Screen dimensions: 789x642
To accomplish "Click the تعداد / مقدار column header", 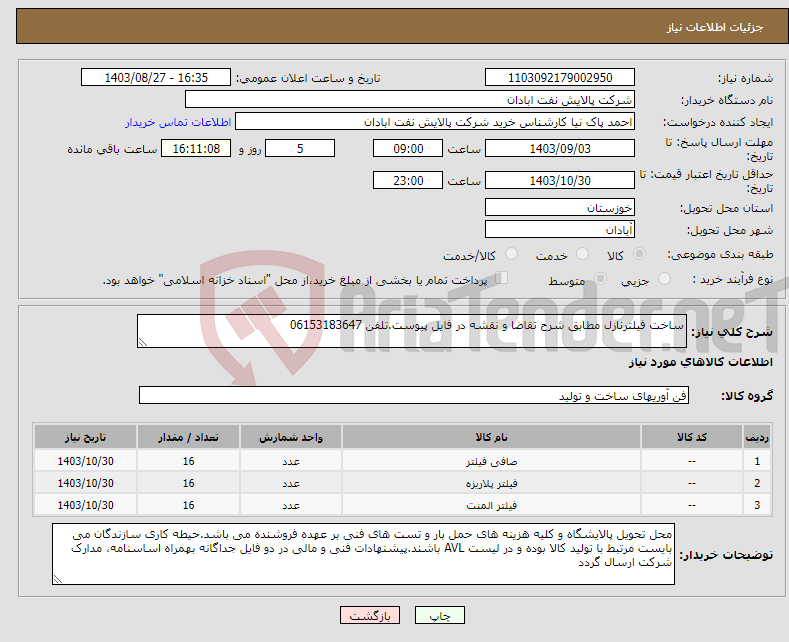I will [188, 437].
